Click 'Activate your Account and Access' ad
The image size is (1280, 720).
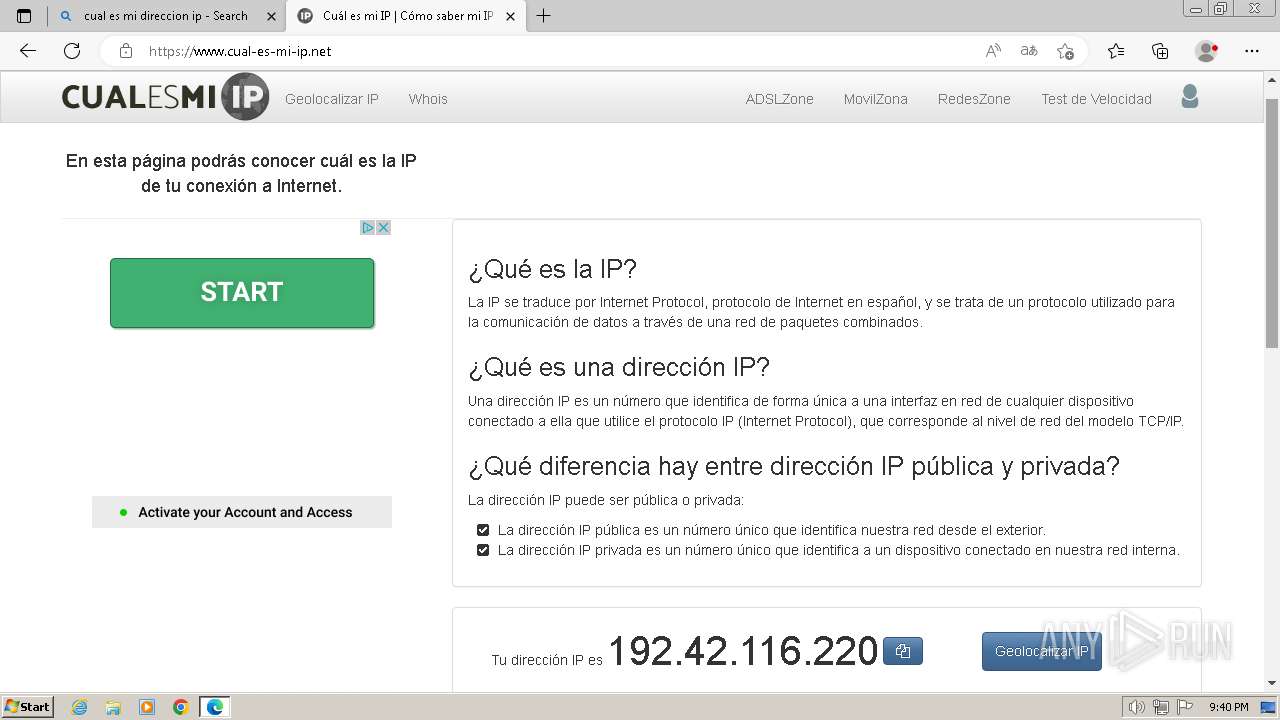click(242, 512)
